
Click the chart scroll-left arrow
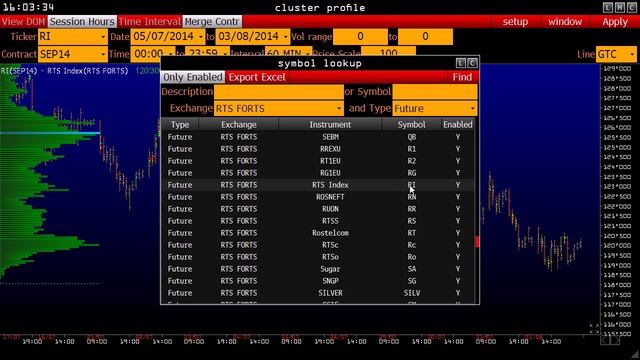(x=605, y=340)
